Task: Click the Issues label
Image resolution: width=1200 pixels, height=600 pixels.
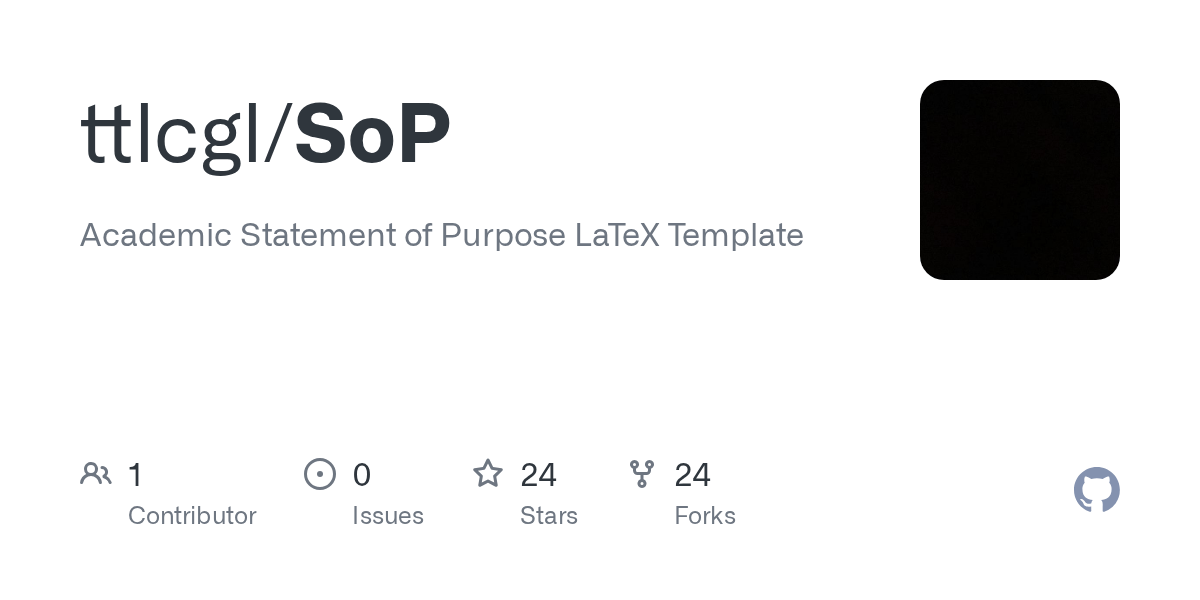Action: pos(388,516)
